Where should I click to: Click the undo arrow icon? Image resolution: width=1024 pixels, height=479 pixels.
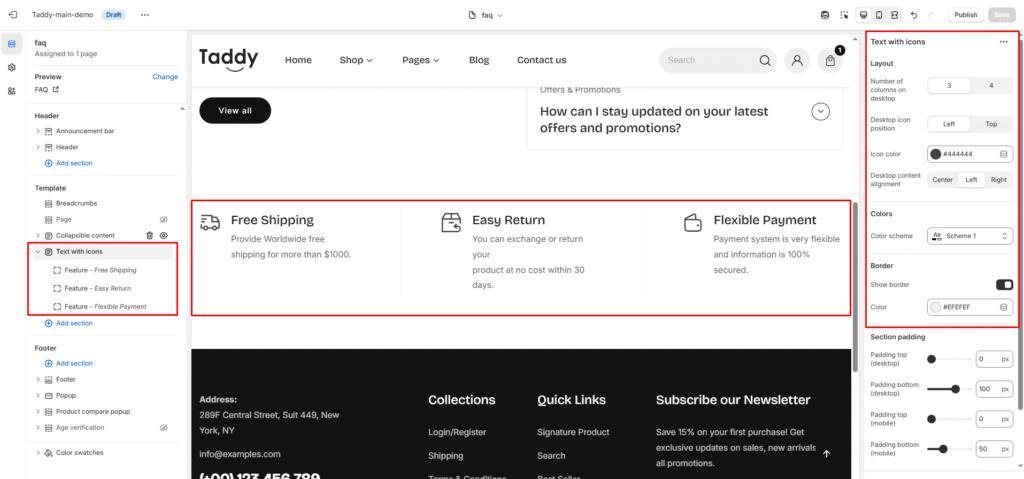(x=914, y=15)
